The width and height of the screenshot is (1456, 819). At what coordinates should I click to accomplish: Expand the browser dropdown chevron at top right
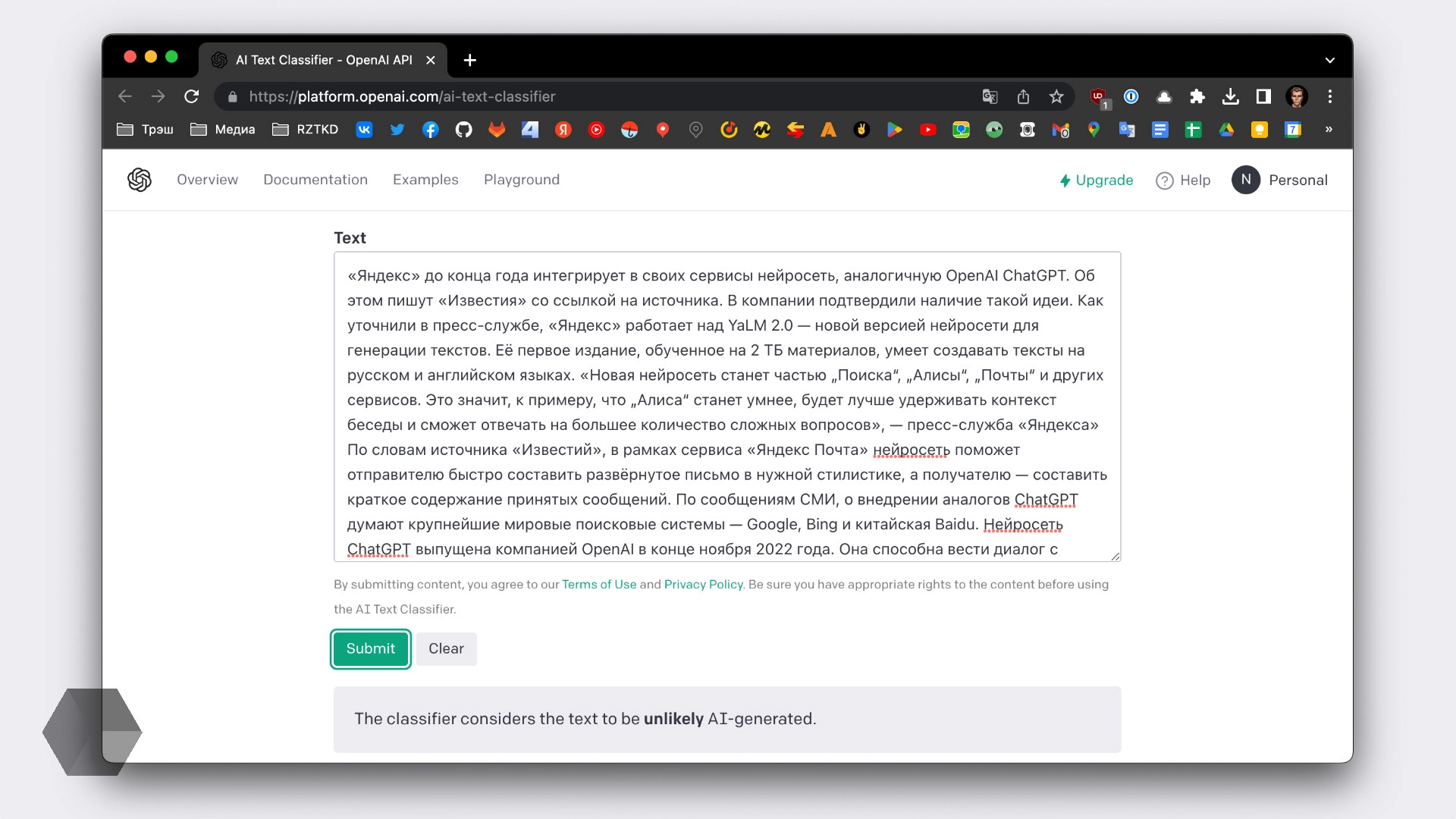1329,59
